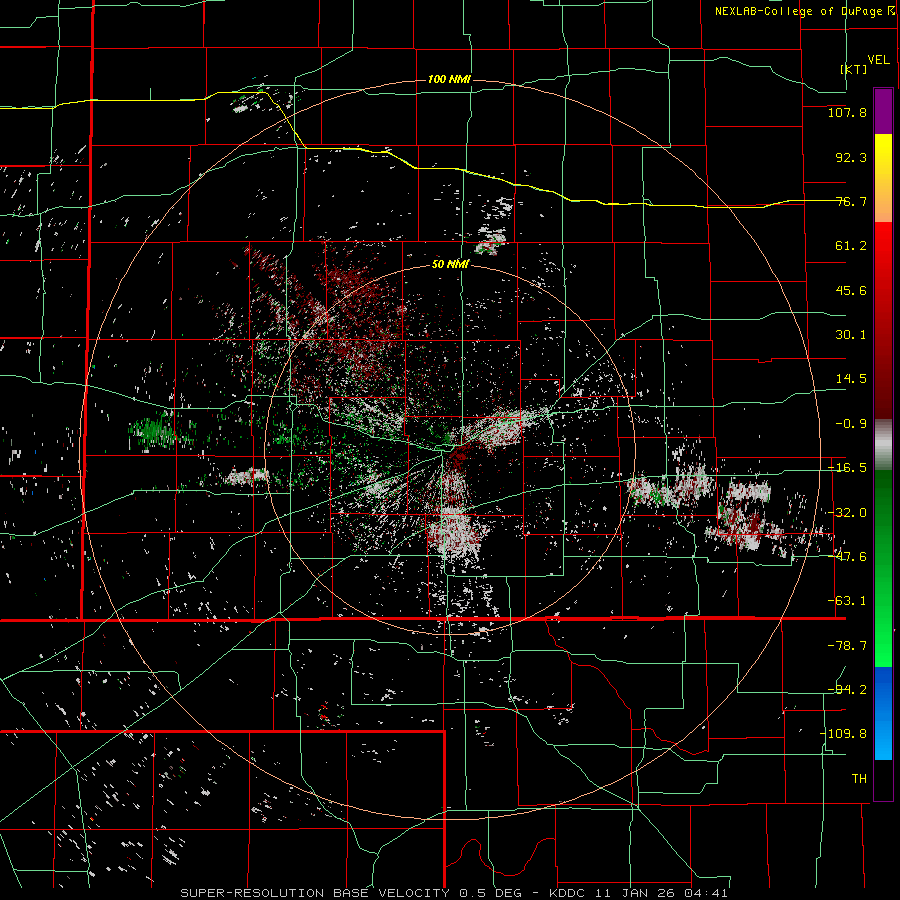This screenshot has width=900, height=900.
Task: Click the 92.3 velocity scale value
Action: [x=851, y=157]
